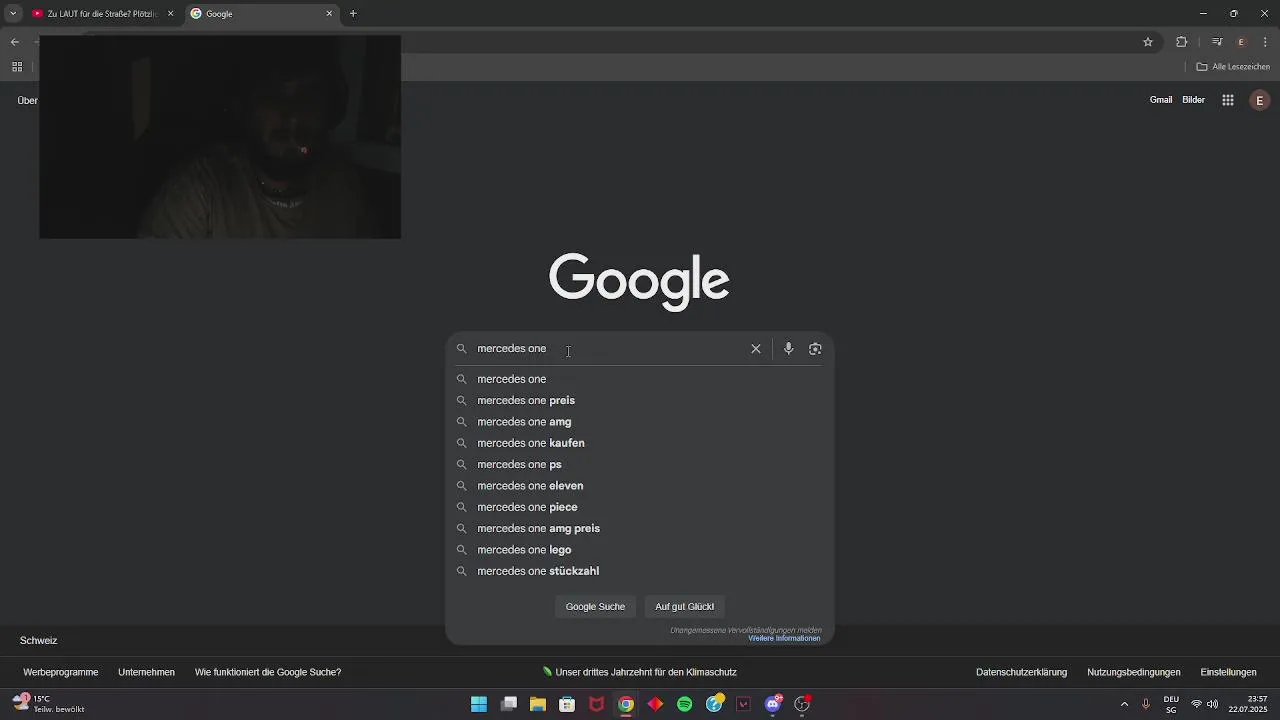Click the Google Suche button
Screen dimensions: 1280x720
(595, 607)
